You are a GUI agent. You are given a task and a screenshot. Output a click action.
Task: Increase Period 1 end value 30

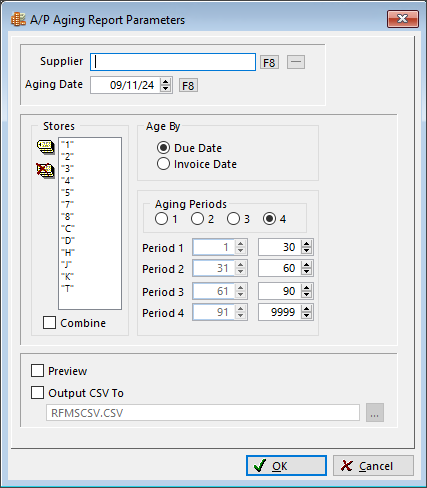coord(307,244)
